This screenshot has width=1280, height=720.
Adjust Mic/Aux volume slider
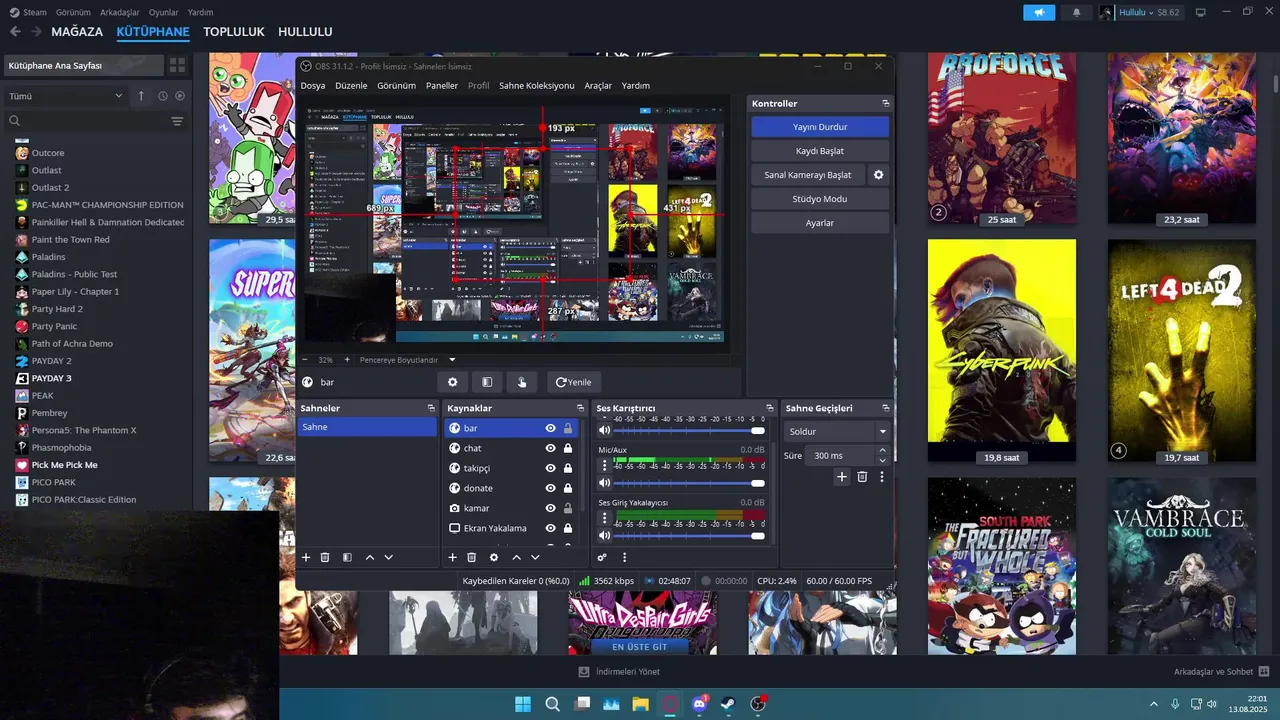coord(688,483)
